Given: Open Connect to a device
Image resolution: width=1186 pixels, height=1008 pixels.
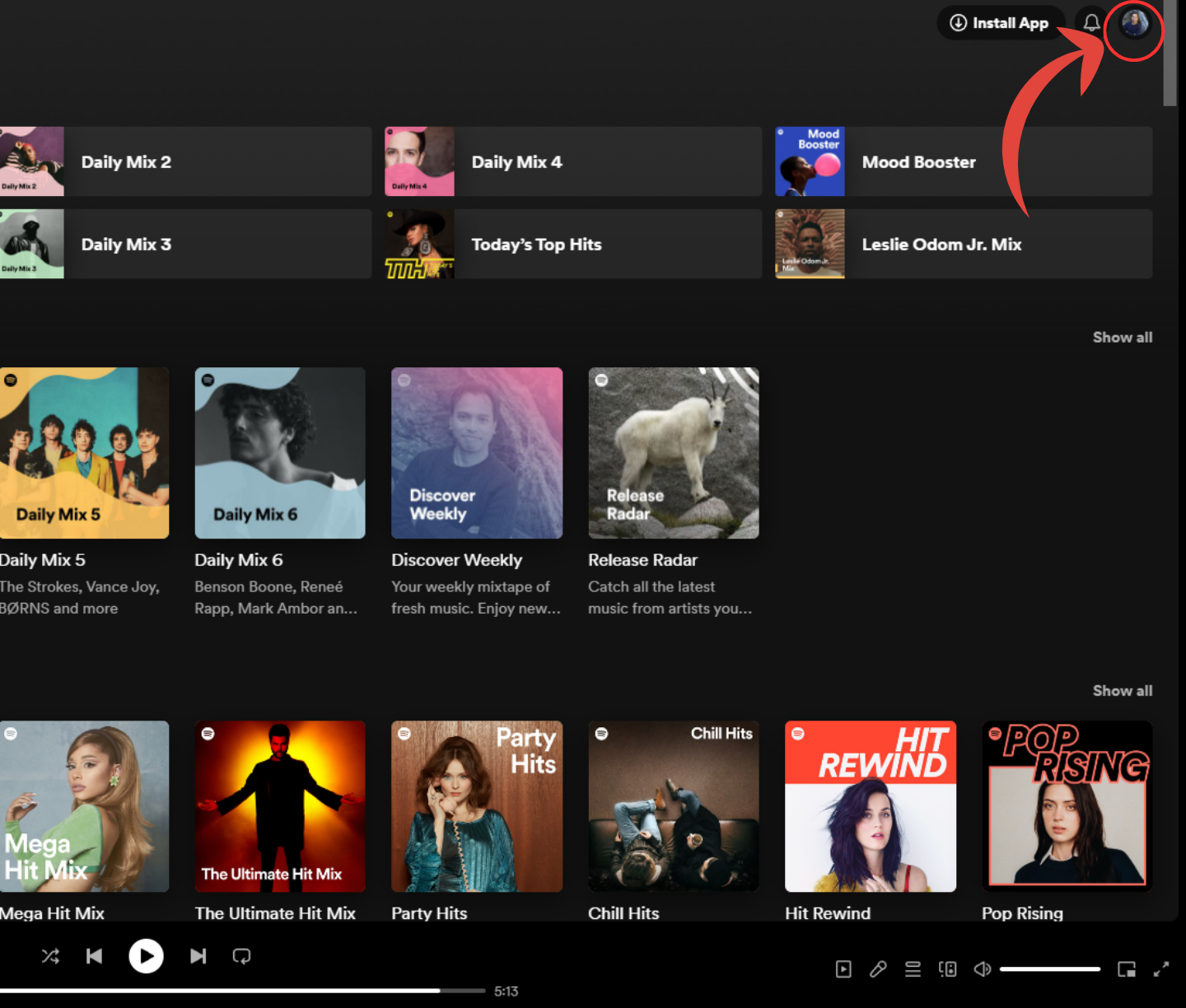Looking at the screenshot, I should point(947,969).
